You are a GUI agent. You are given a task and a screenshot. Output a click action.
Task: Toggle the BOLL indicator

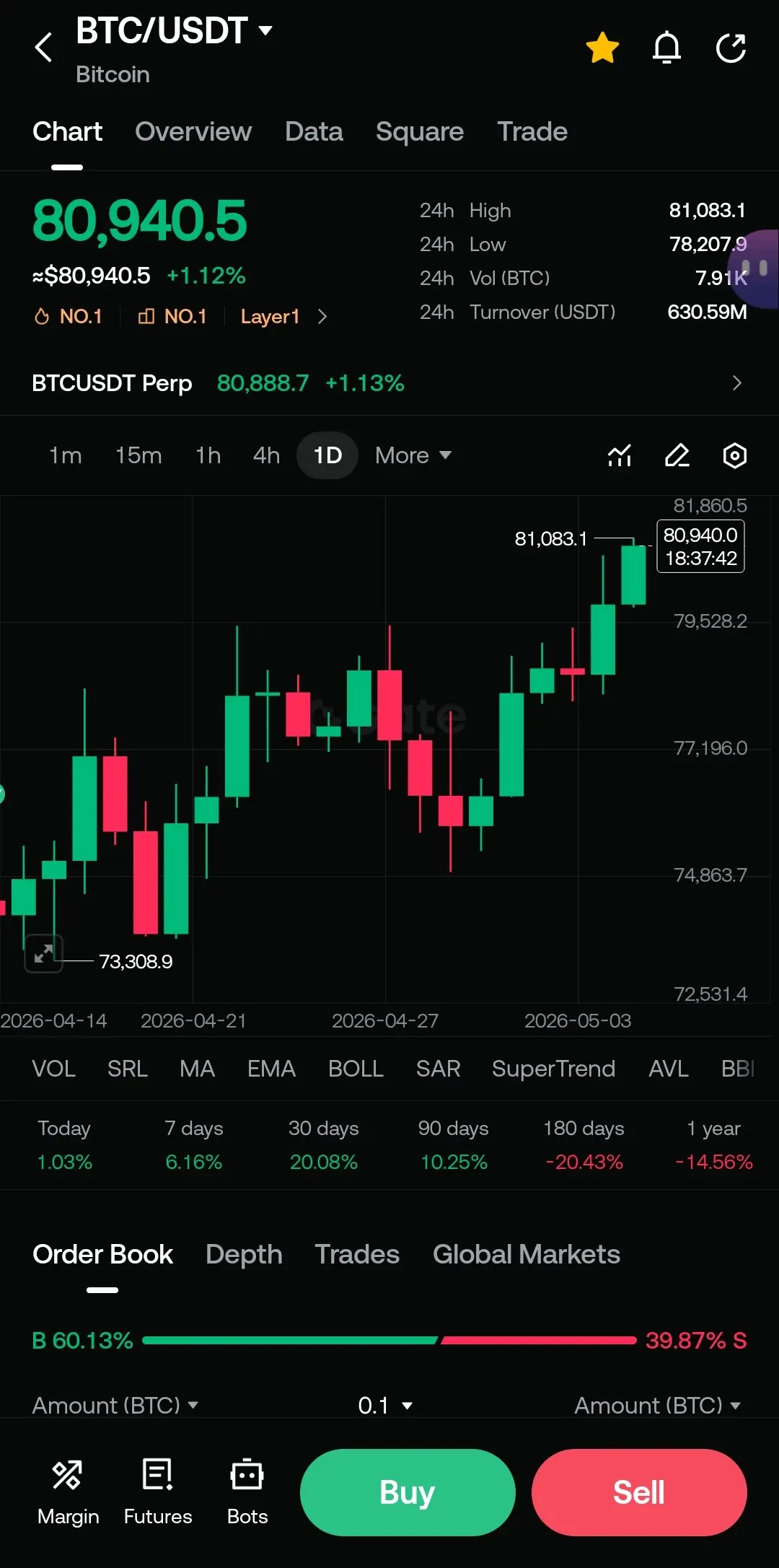click(356, 1069)
